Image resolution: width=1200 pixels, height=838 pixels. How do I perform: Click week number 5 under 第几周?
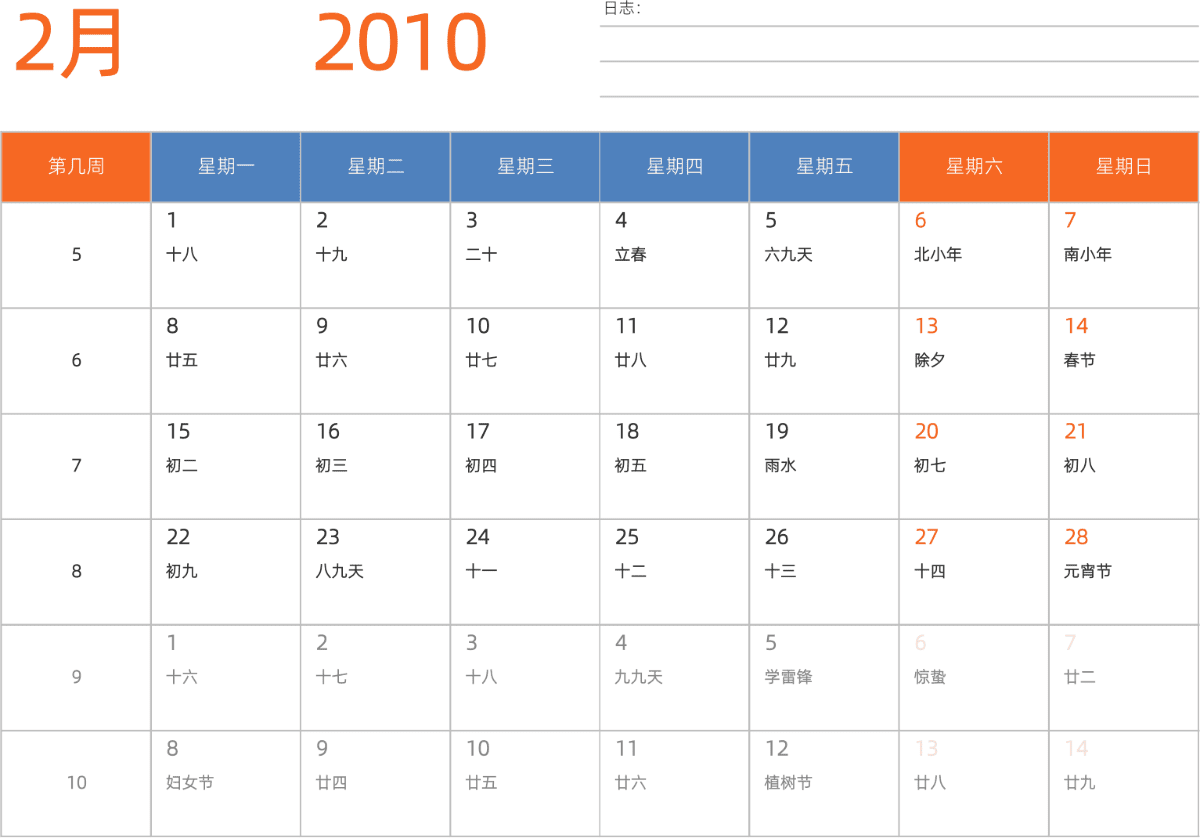76,255
